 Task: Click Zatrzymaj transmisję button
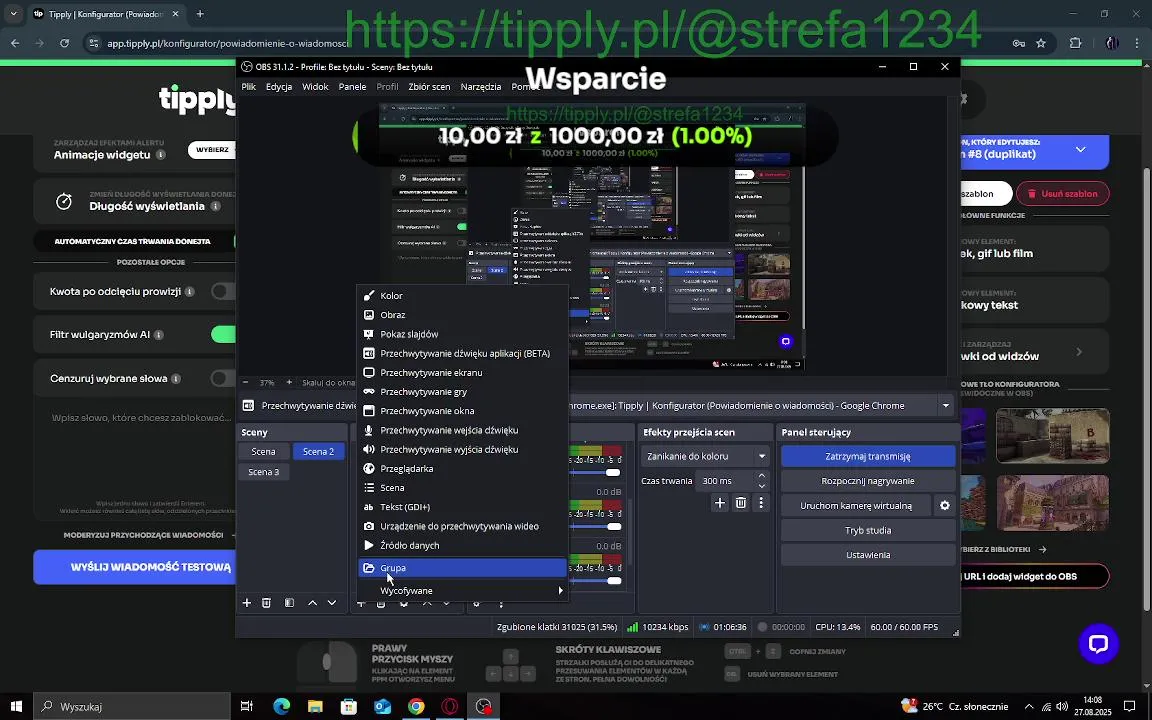point(868,456)
